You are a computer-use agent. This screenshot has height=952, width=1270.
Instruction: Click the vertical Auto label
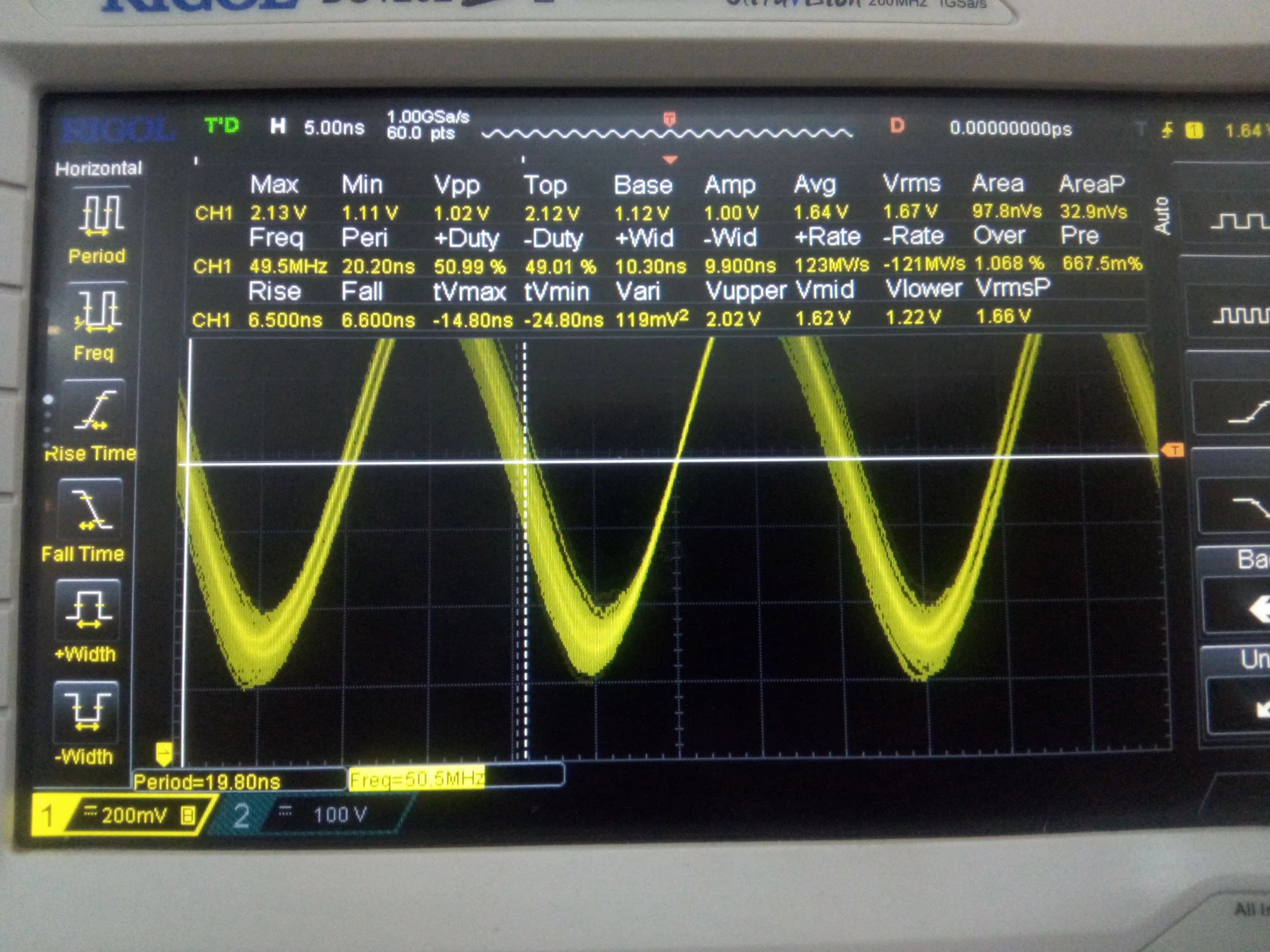click(x=1162, y=215)
